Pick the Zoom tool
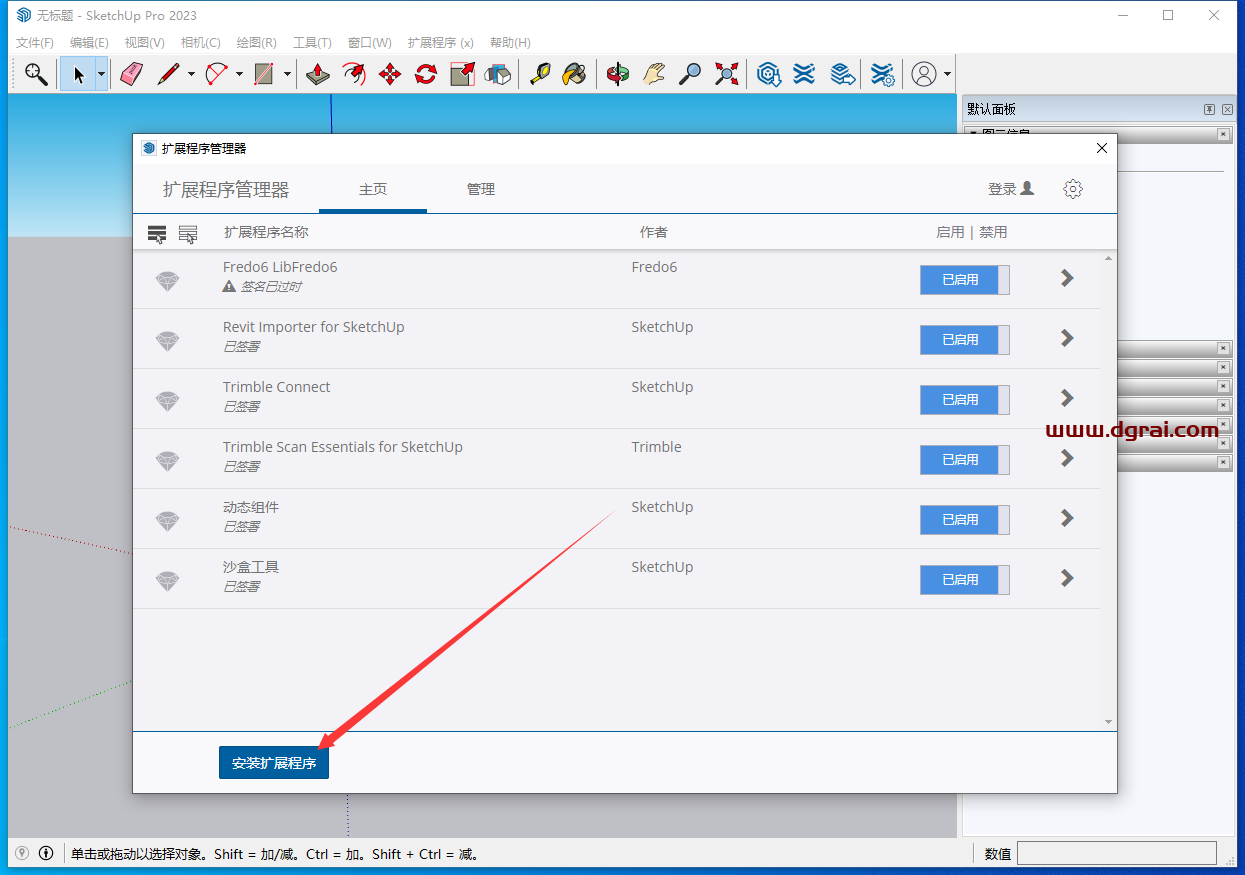This screenshot has height=875, width=1245. [690, 74]
